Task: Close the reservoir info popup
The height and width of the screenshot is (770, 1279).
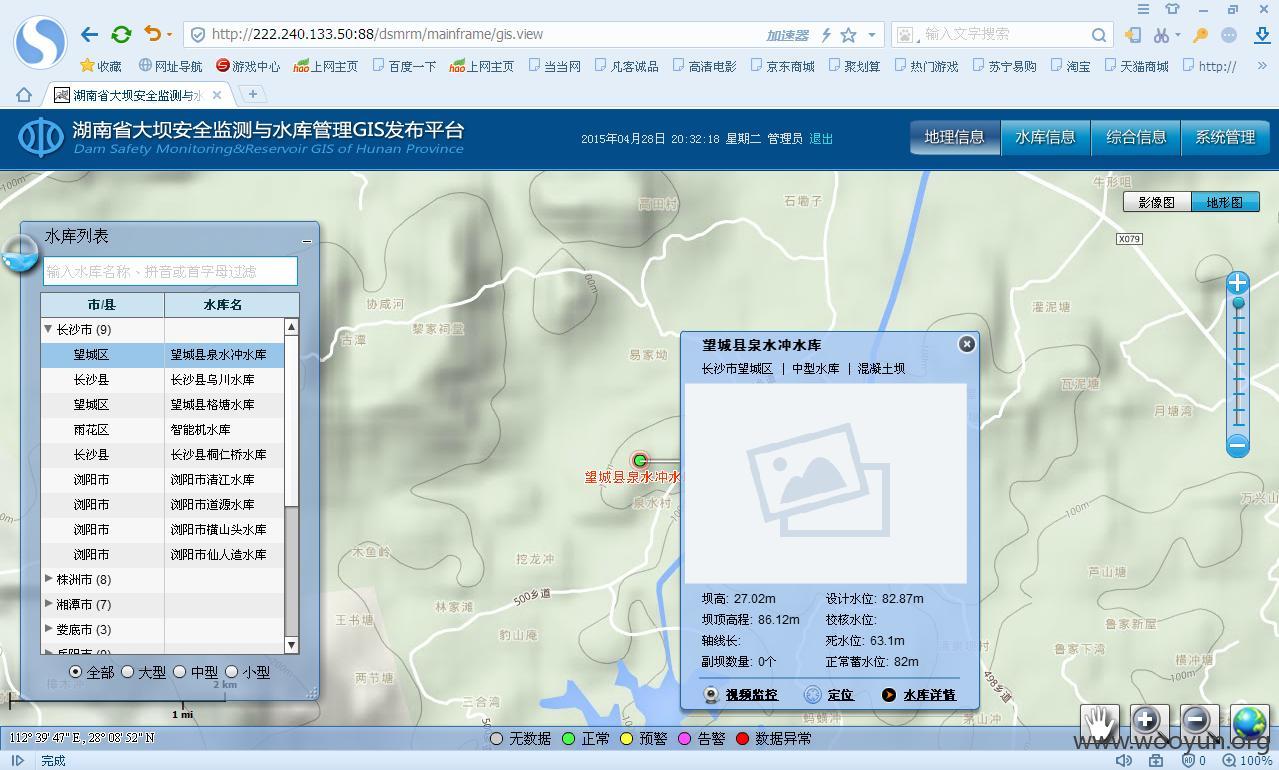Action: pos(966,344)
